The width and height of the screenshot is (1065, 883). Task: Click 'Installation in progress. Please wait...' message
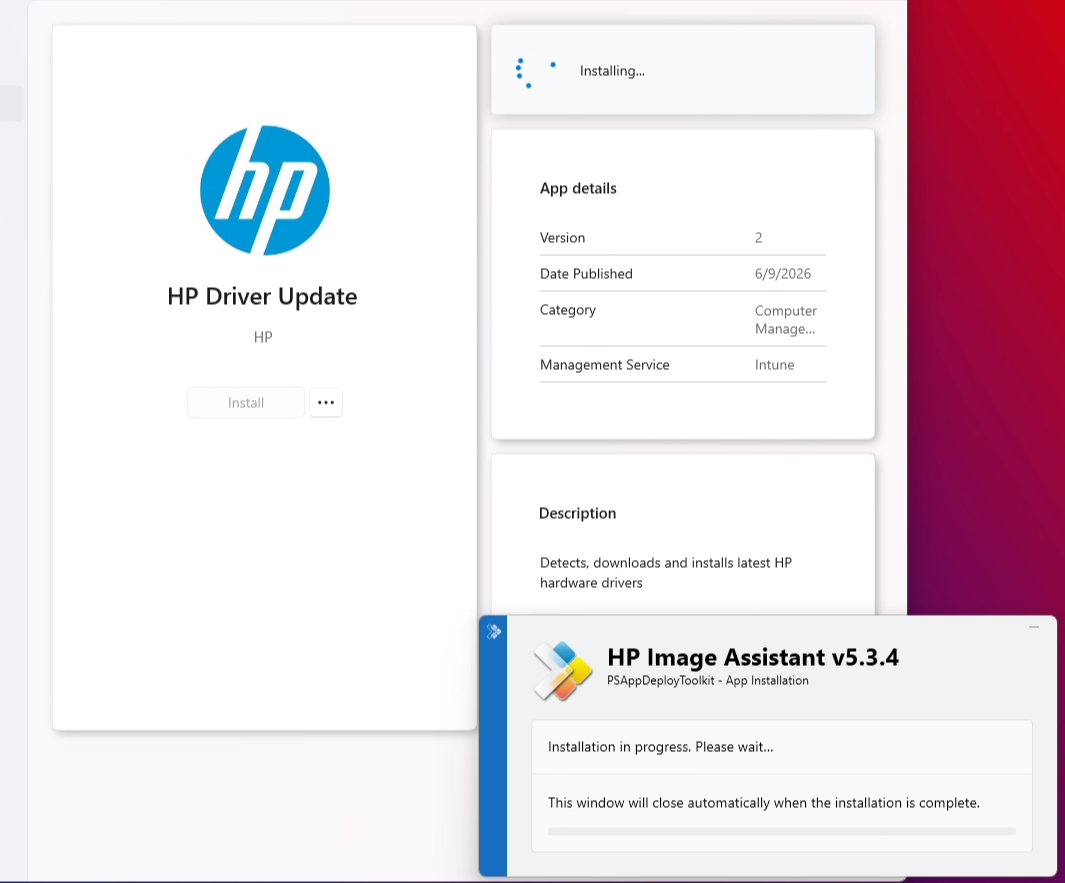(660, 747)
